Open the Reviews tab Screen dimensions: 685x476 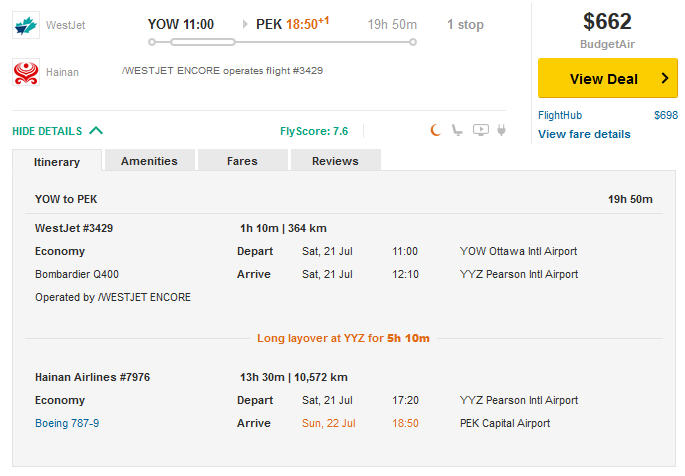coord(335,161)
